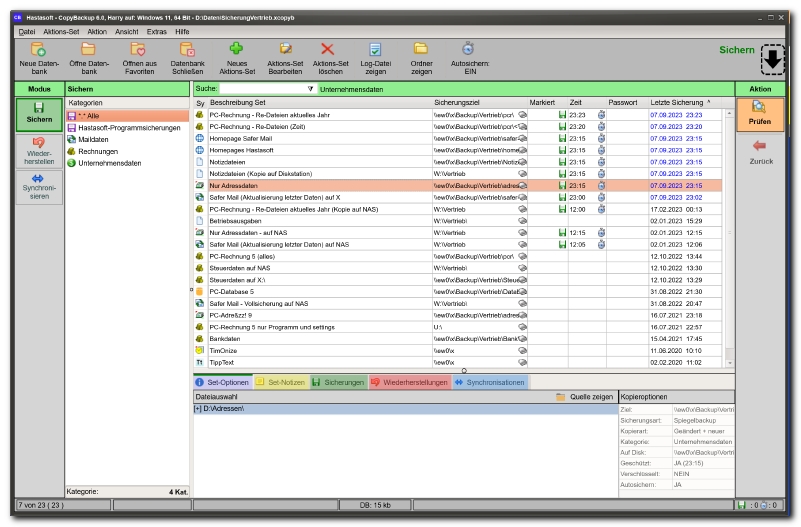
Task: Delete the Aktions-Set with red X
Action: (328, 48)
